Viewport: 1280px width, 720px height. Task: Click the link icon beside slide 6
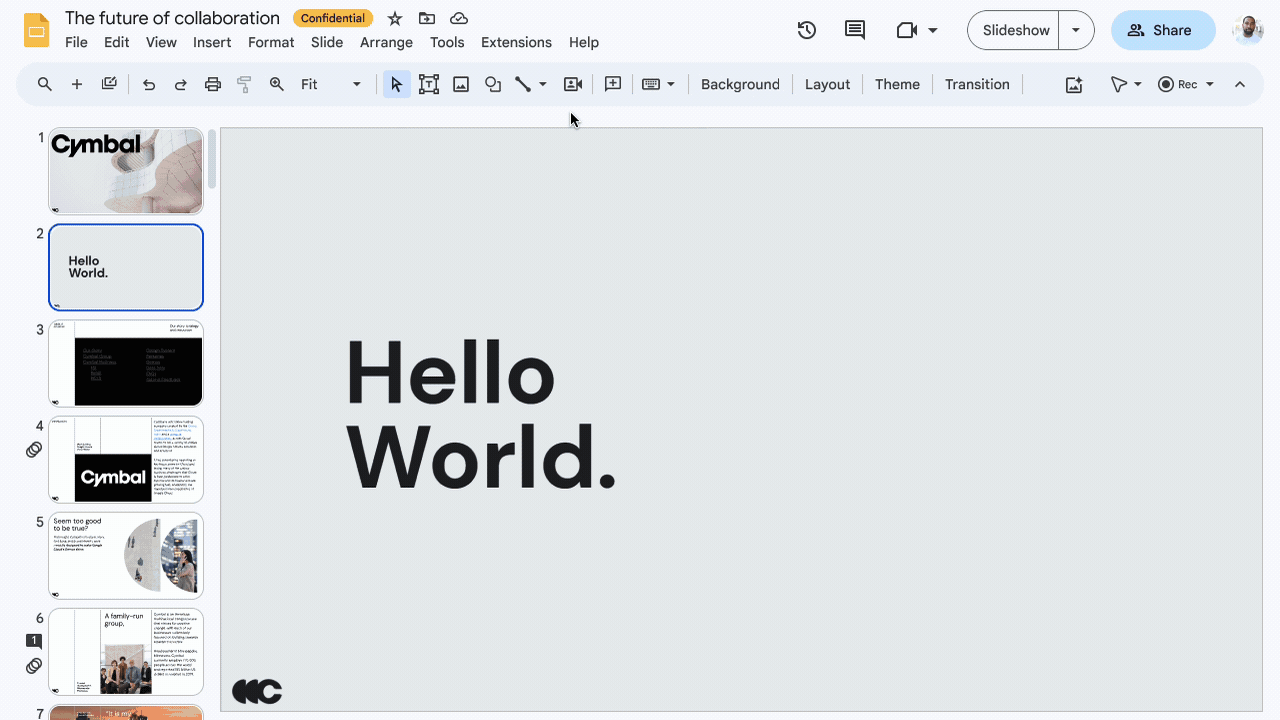click(34, 666)
